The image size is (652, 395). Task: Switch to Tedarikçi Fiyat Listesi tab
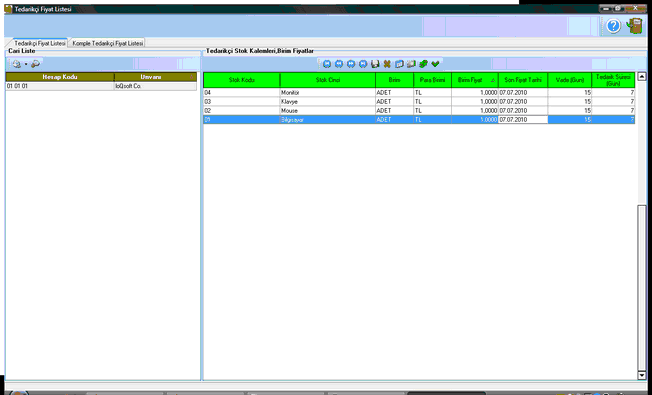40,43
